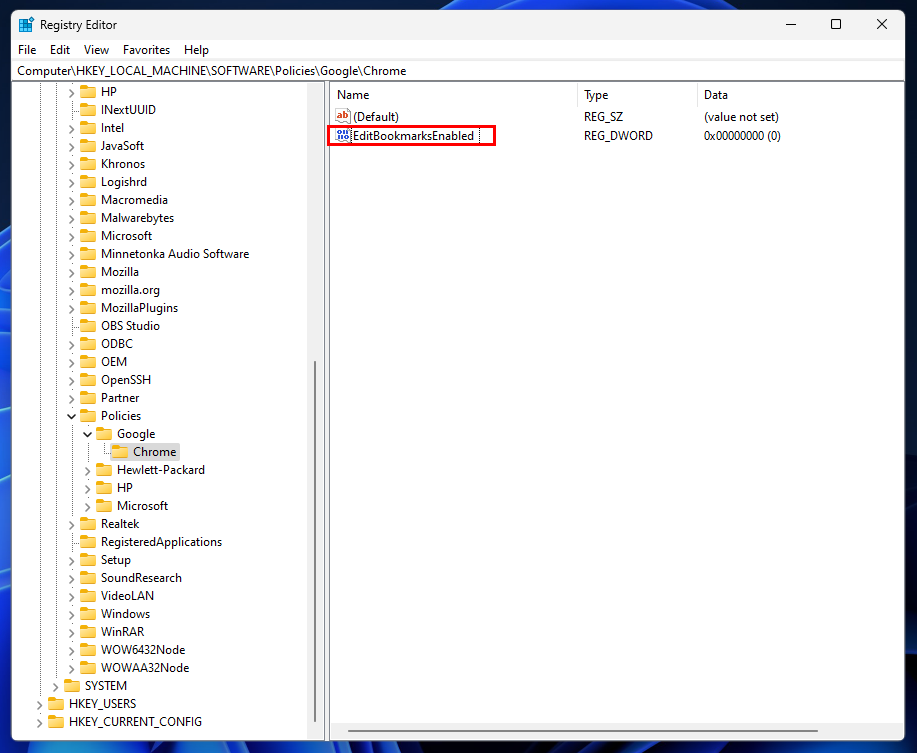Open the Edit menu

[x=60, y=50]
